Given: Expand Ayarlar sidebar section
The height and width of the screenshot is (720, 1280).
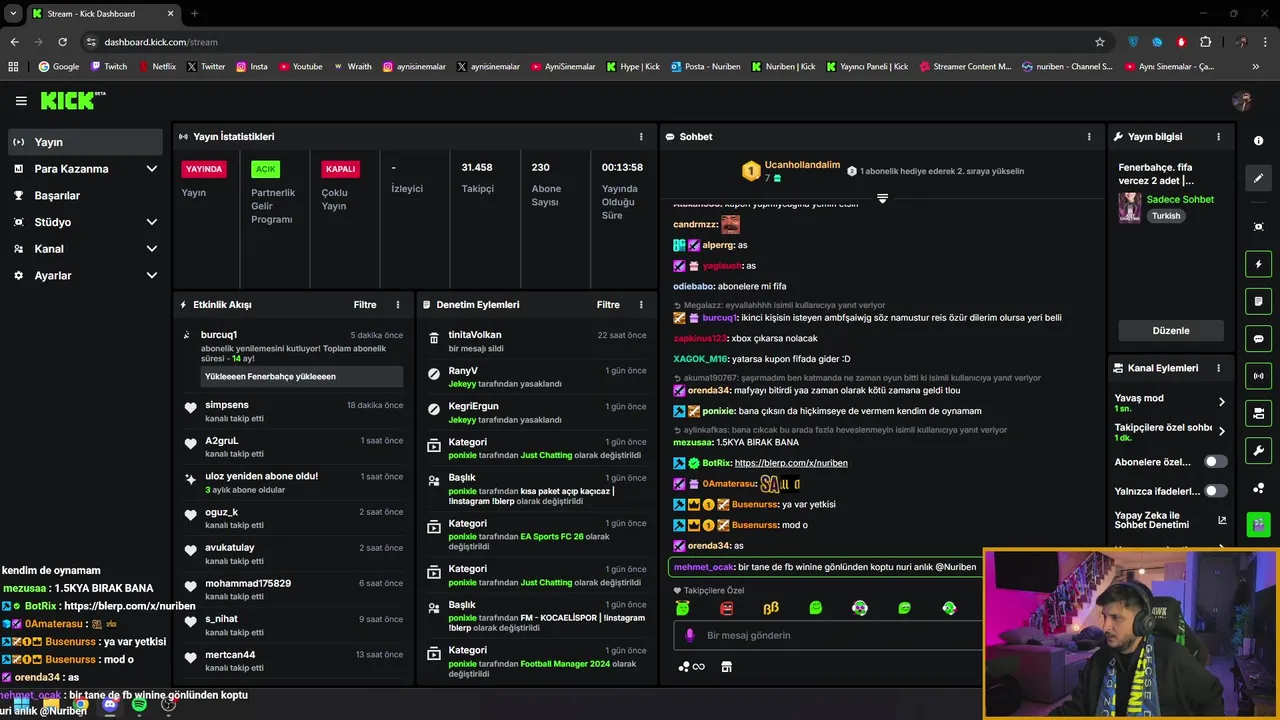Looking at the screenshot, I should click(x=152, y=276).
